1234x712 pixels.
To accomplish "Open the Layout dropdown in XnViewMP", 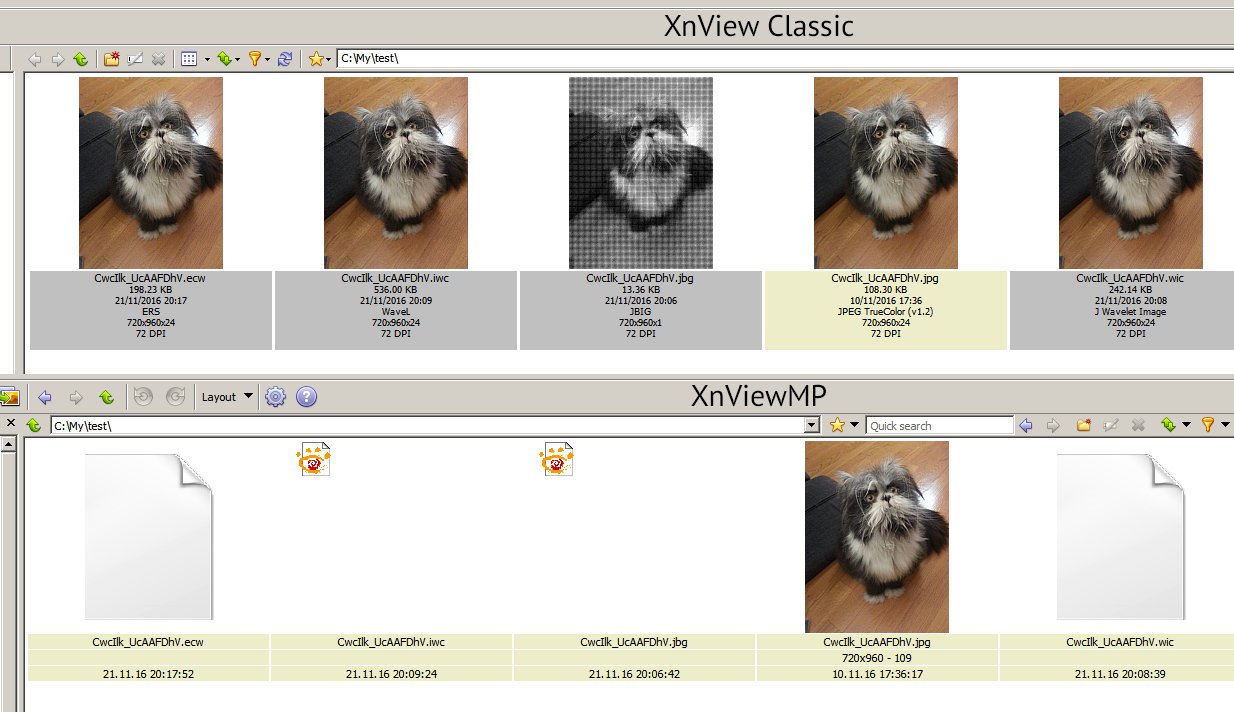I will (227, 397).
